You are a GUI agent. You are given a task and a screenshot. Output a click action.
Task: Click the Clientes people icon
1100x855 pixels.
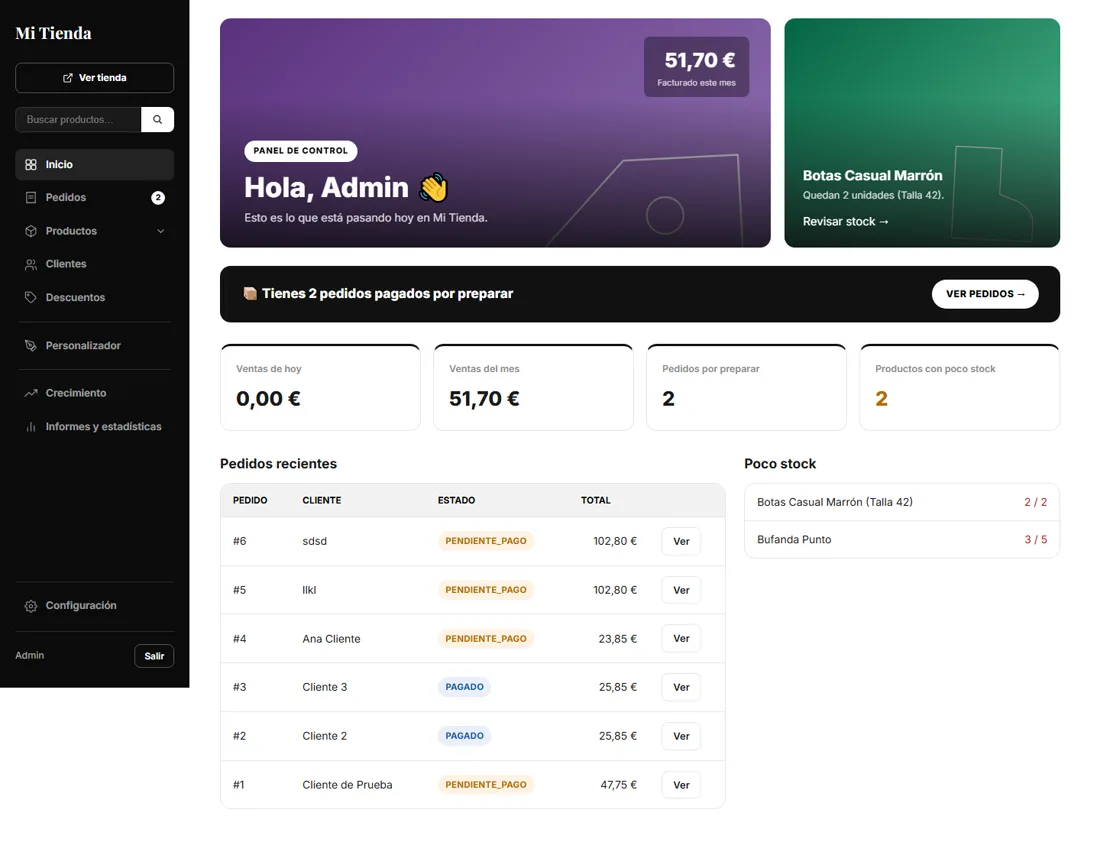coord(31,264)
